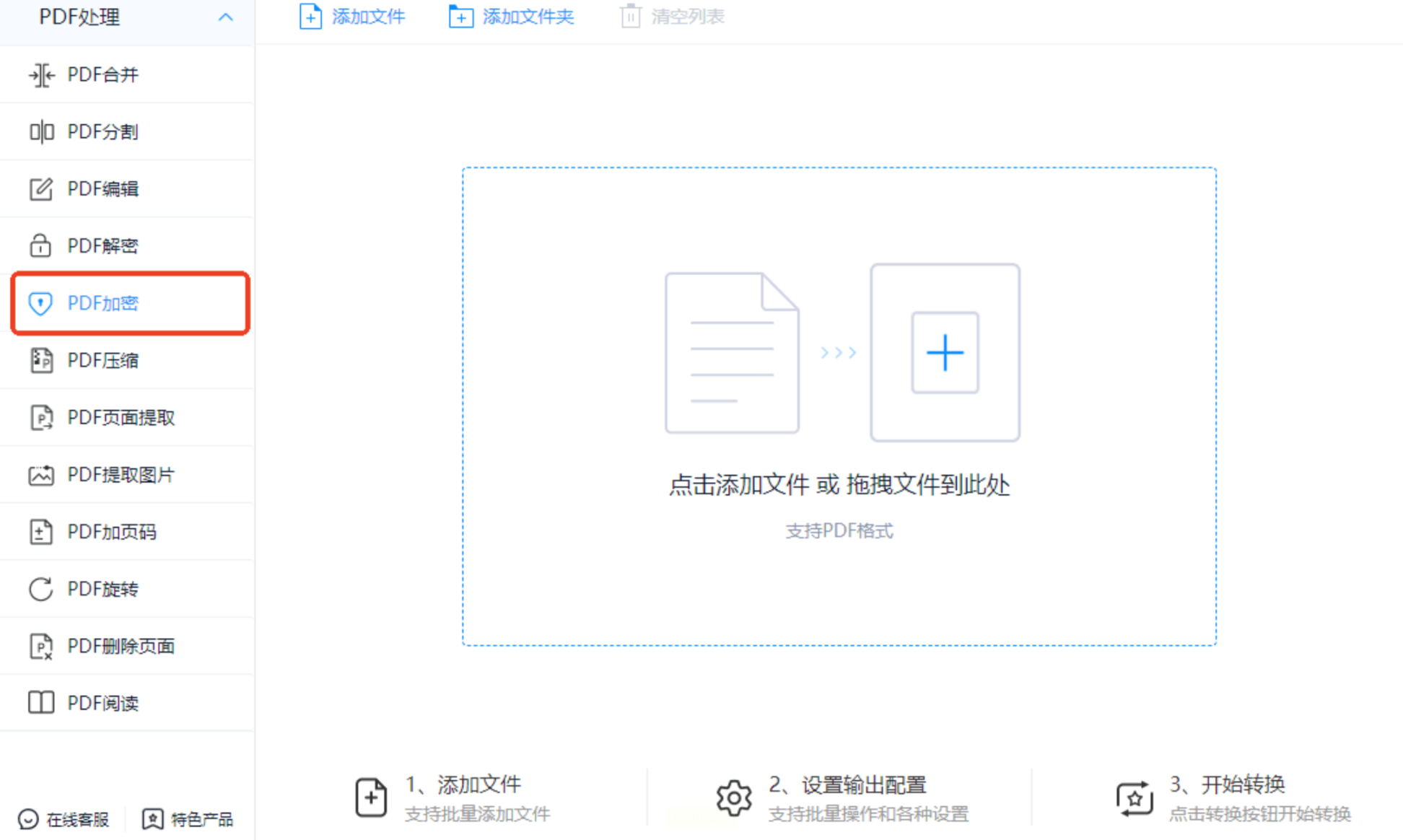The width and height of the screenshot is (1403, 840).
Task: Click the blue plus drop-zone box
Action: (945, 353)
